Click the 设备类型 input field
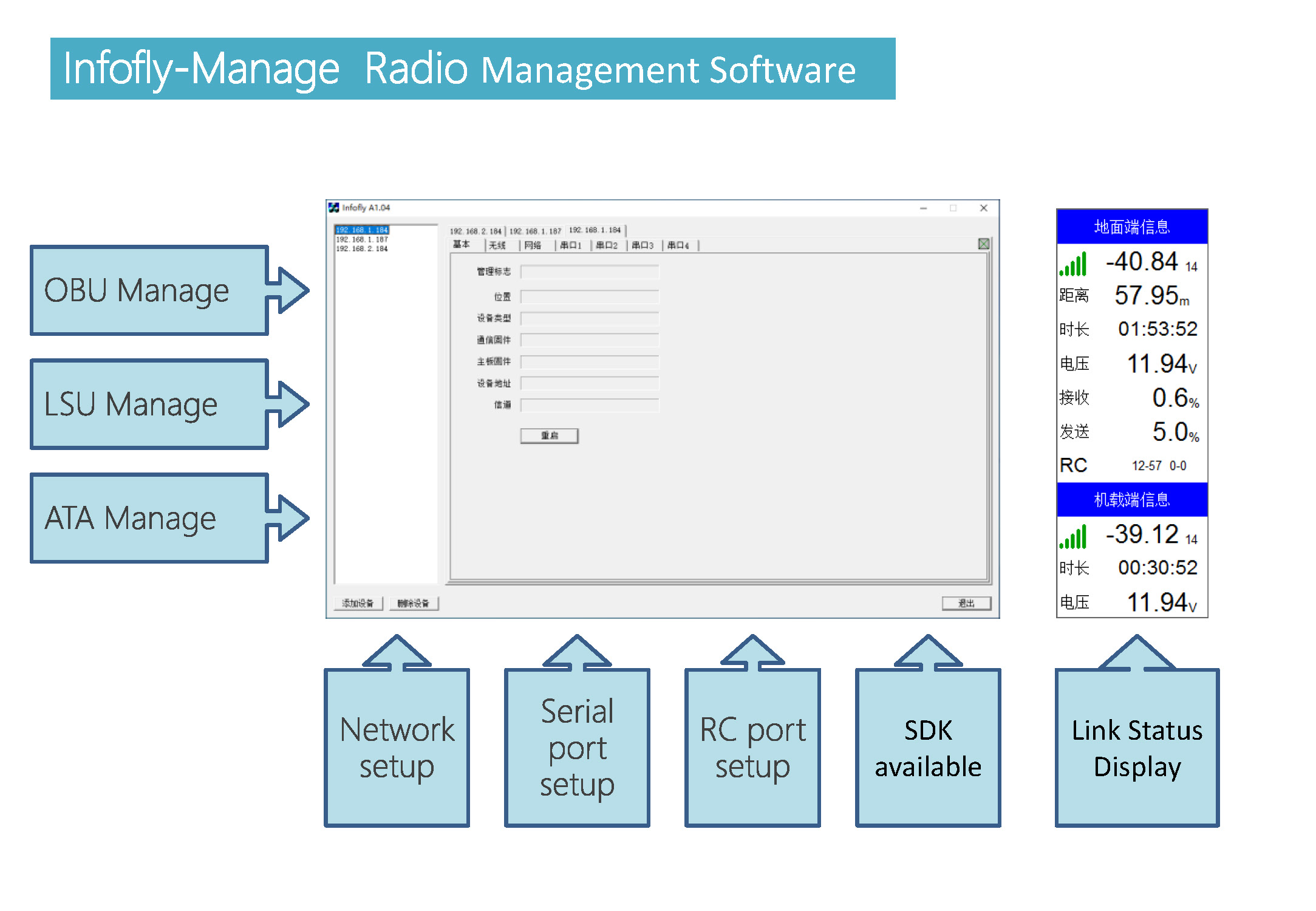Viewport: 1316px width, 911px height. tap(590, 319)
